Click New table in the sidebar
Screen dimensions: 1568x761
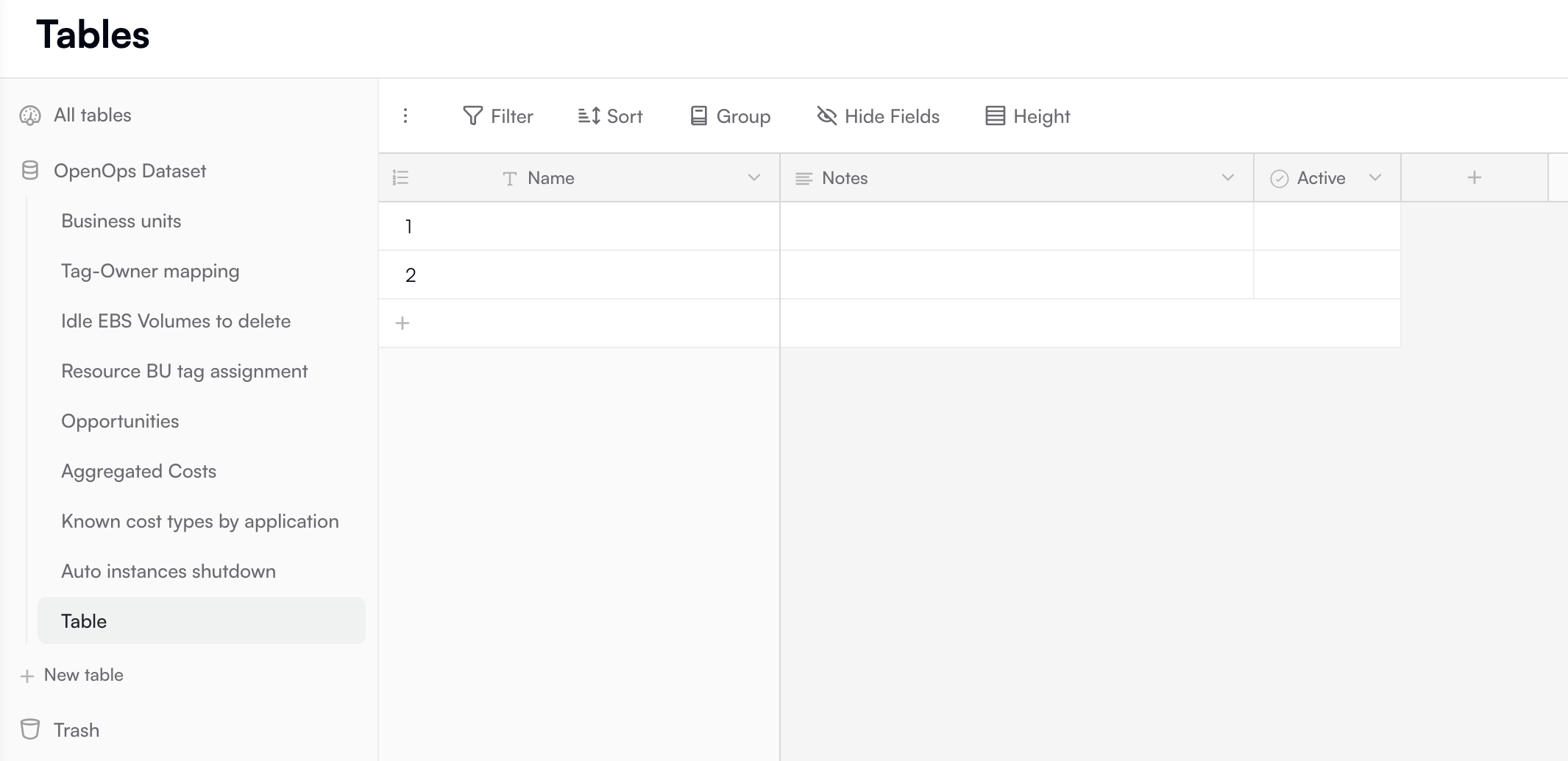[x=82, y=674]
